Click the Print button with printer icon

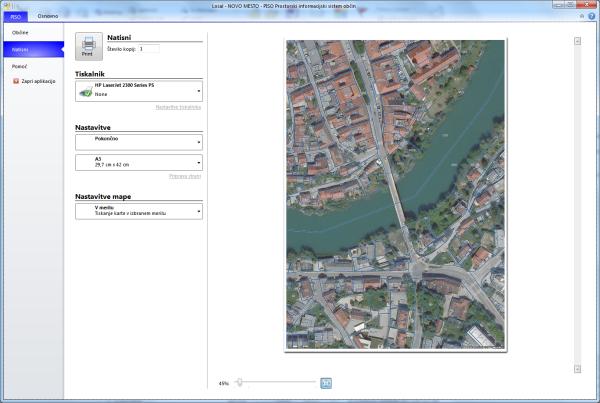click(88, 47)
